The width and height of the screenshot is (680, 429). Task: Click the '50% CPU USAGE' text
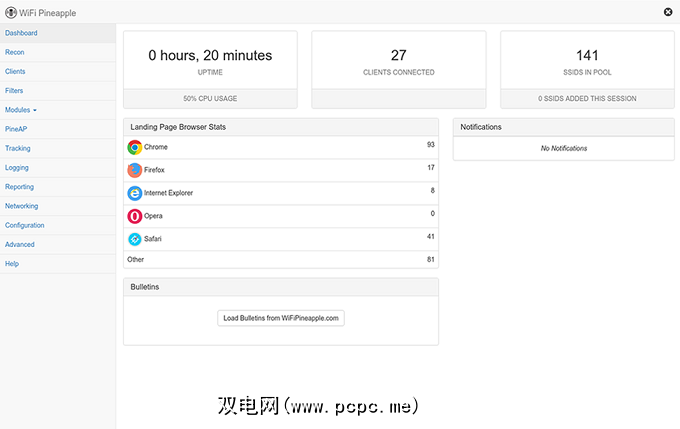210,98
